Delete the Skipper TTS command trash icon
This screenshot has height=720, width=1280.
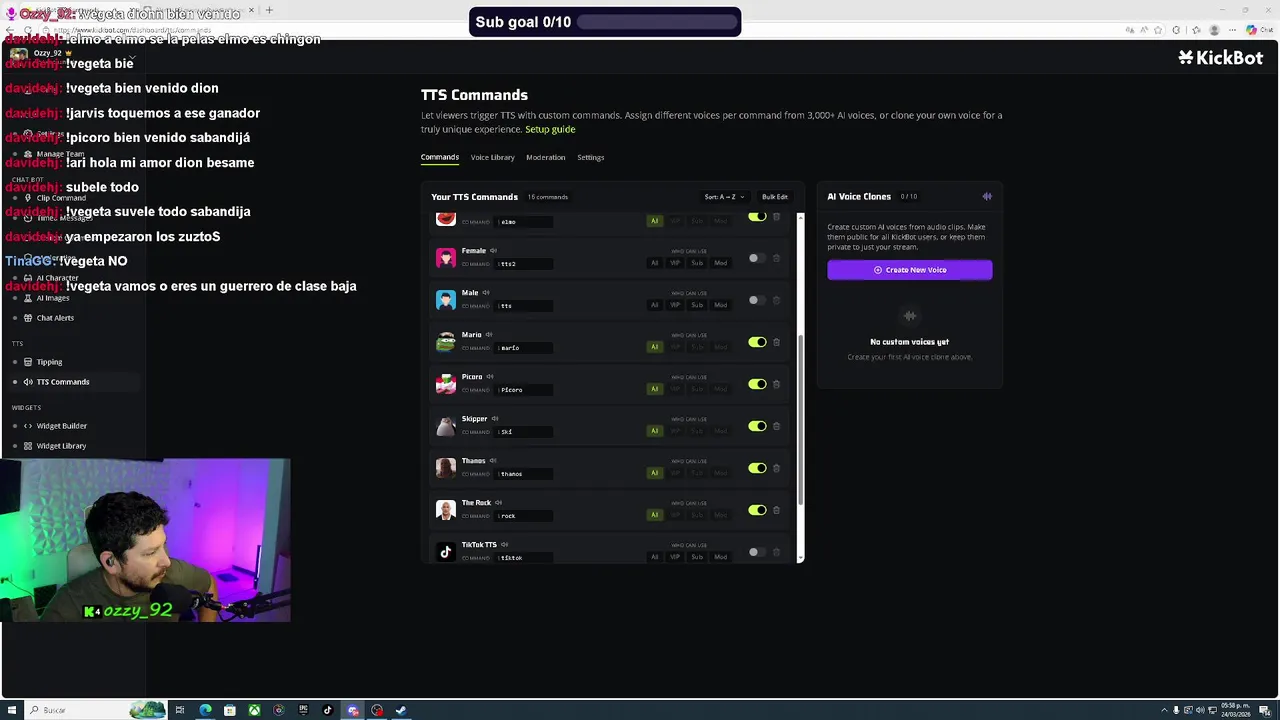point(776,426)
